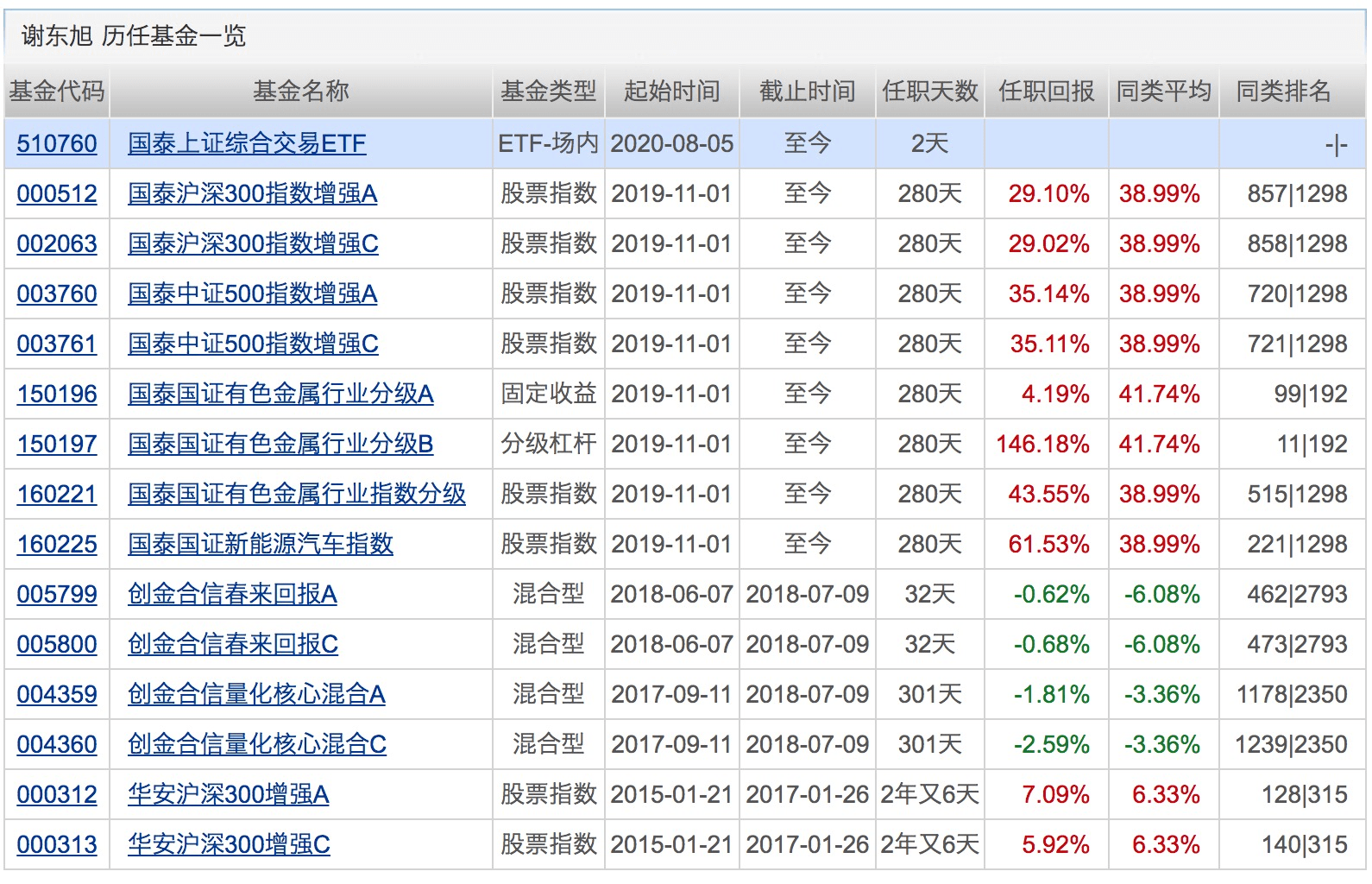Select the -2.59% return value
This screenshot has height=884, width=1372.
1052,744
